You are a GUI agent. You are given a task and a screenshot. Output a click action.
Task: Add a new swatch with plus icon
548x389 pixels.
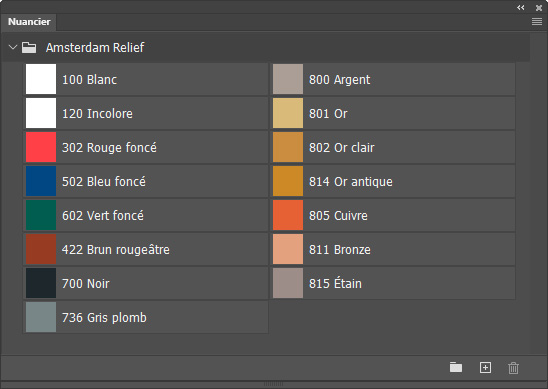point(485,367)
